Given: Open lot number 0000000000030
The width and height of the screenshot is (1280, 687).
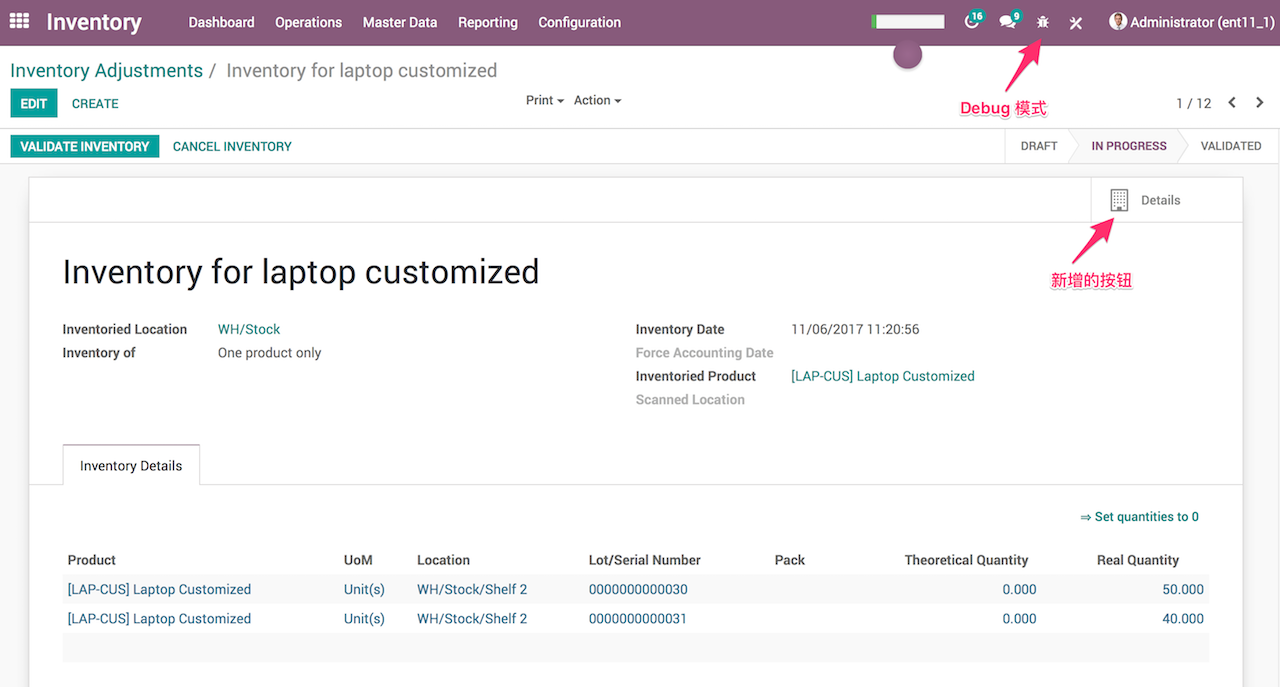Looking at the screenshot, I should pyautogui.click(x=638, y=589).
